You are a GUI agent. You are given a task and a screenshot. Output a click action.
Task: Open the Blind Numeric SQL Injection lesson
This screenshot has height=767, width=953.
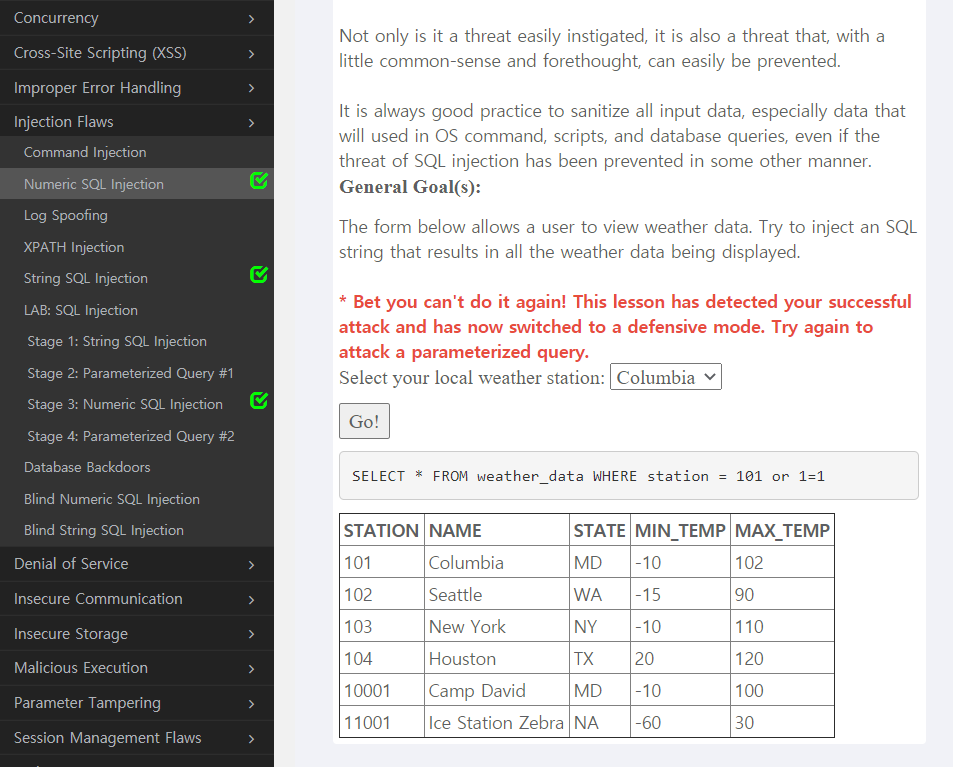[x=137, y=499]
